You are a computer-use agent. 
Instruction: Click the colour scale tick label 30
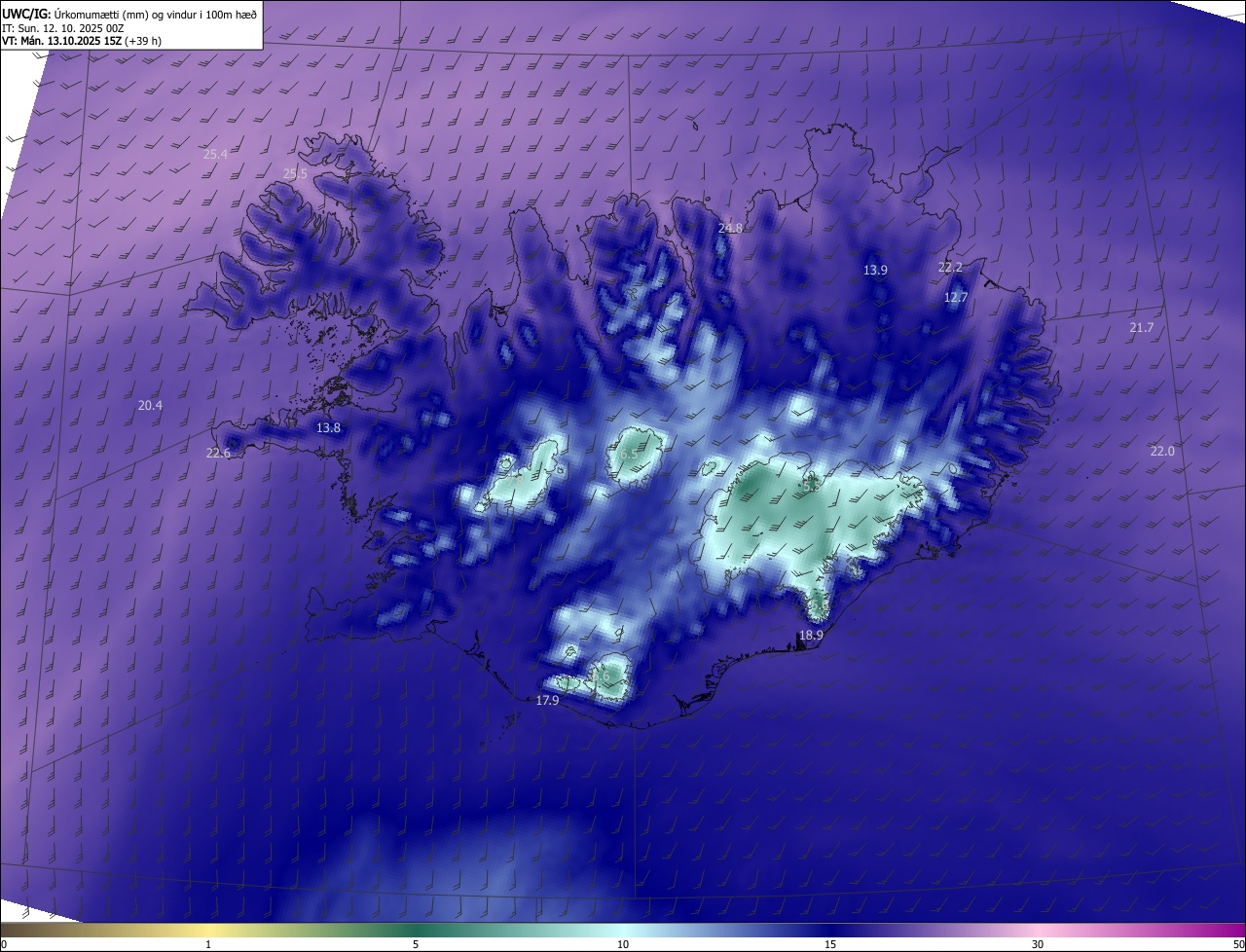1038,944
